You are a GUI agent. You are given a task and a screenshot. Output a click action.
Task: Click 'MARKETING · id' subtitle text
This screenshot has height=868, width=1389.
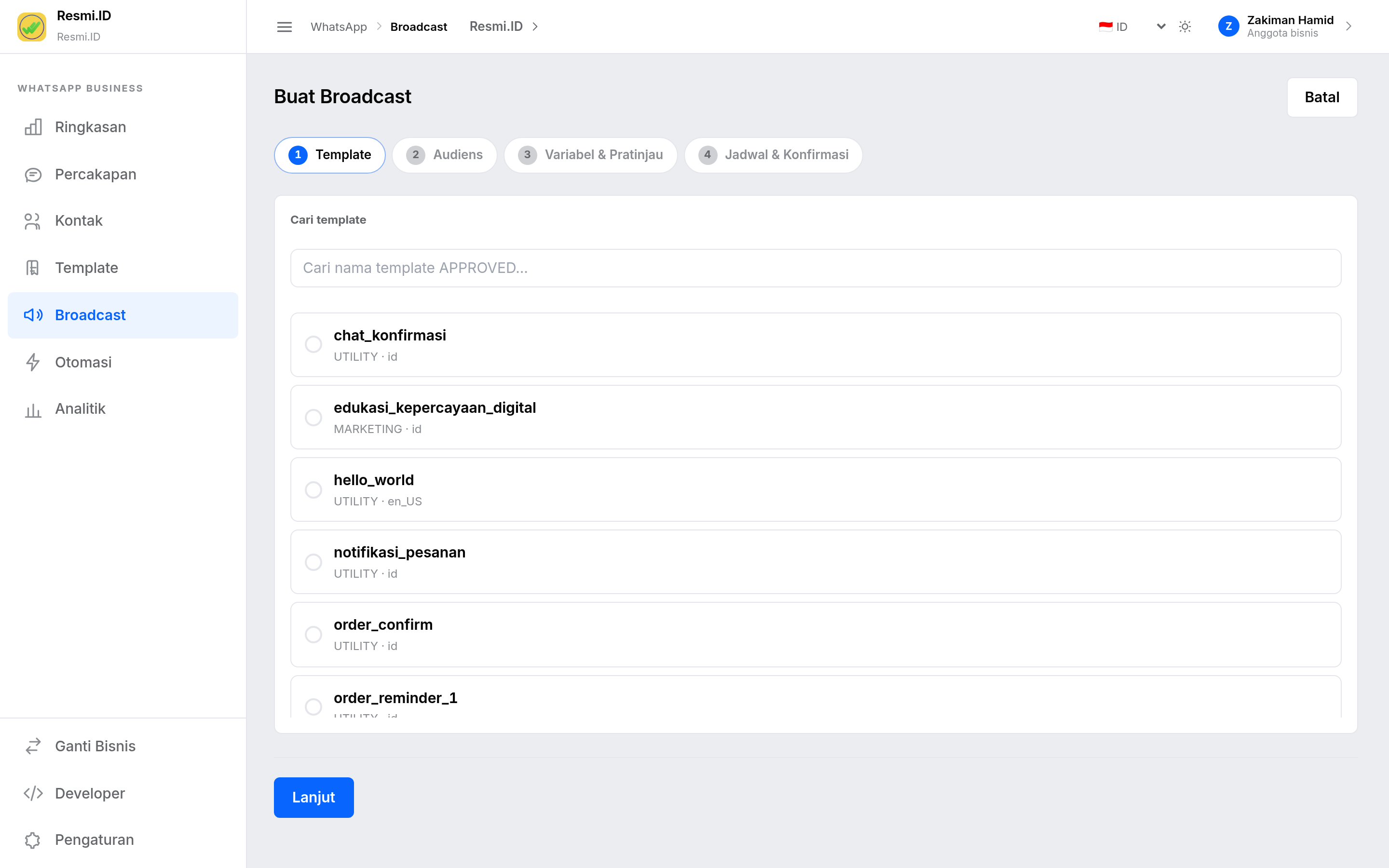[x=378, y=429]
